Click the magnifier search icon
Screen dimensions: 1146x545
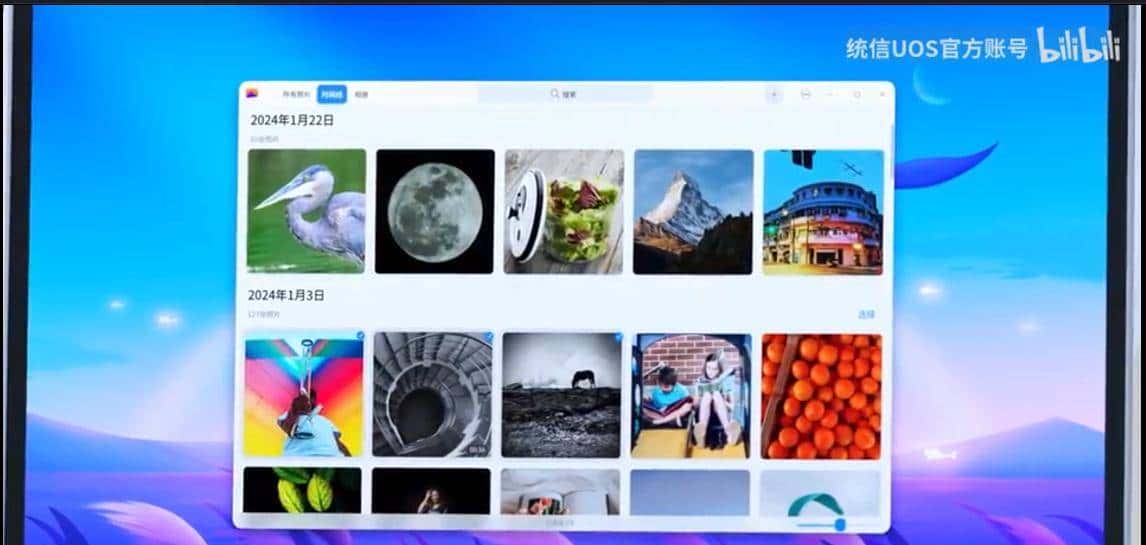point(555,94)
